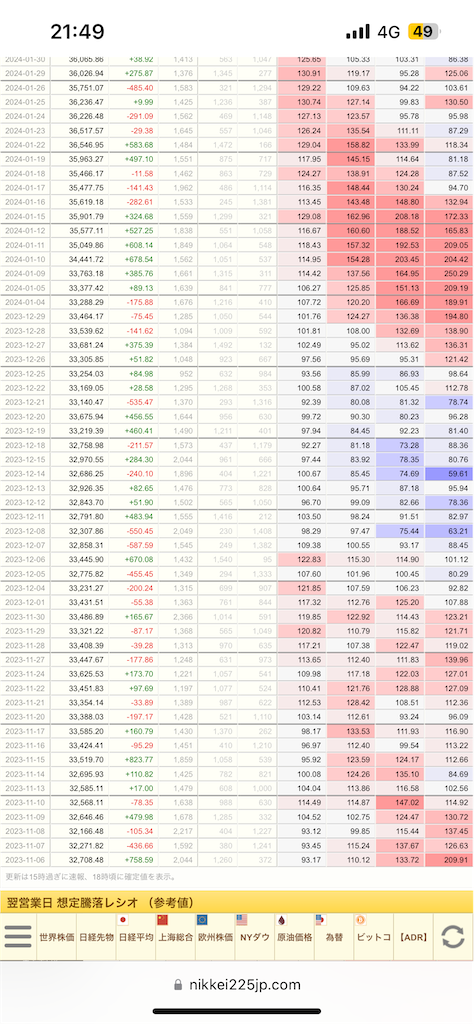Open the 世界株価 tab
Screen dimensions: 474x1024
coord(57,937)
